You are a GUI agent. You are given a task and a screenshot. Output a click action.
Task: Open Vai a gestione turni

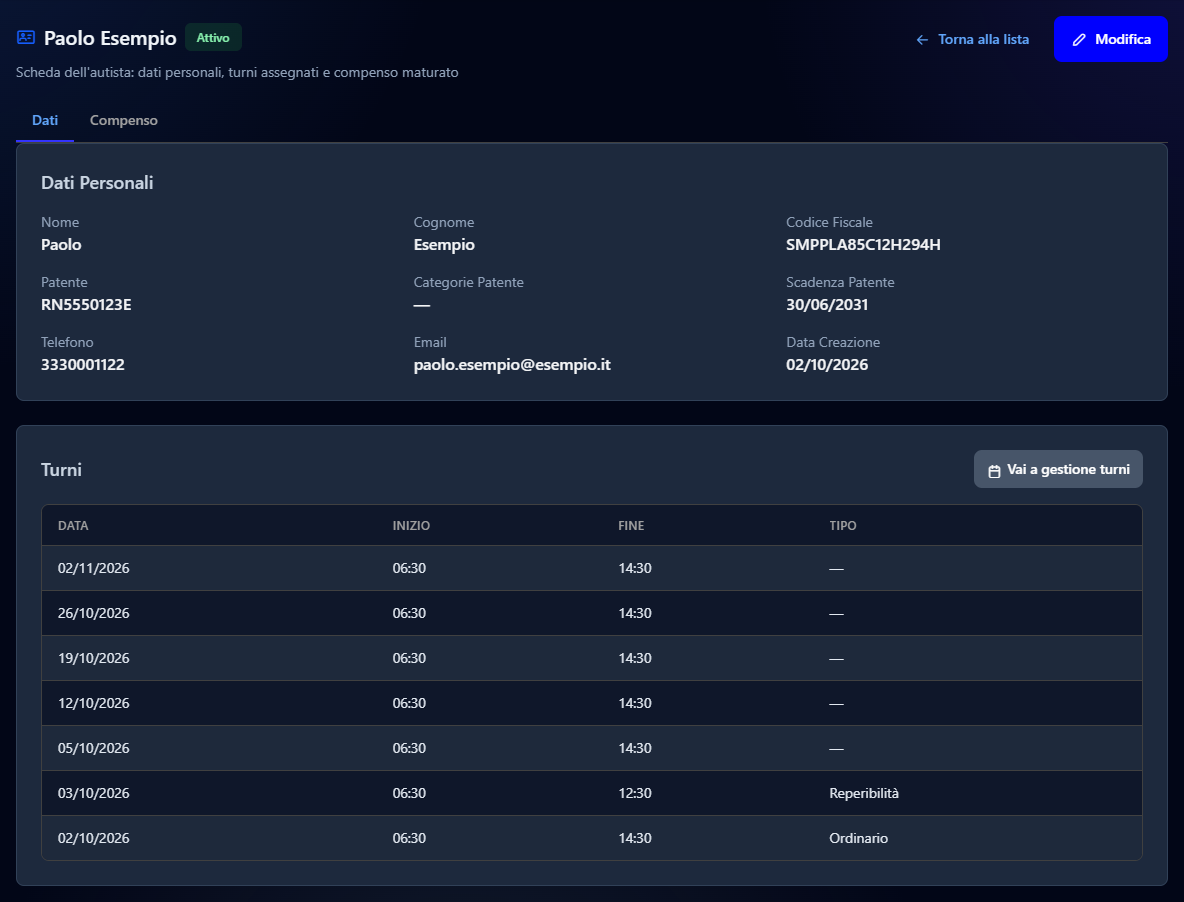tap(1058, 469)
